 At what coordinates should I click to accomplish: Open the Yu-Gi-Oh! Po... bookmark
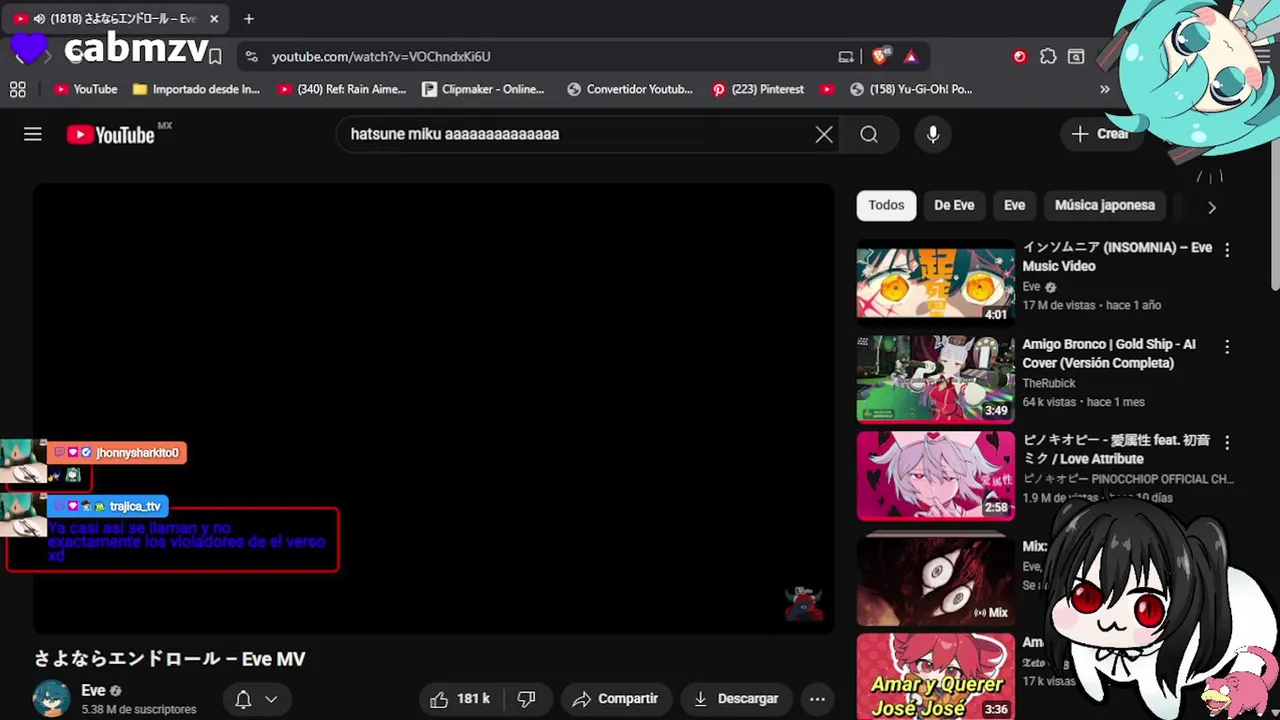coord(911,89)
